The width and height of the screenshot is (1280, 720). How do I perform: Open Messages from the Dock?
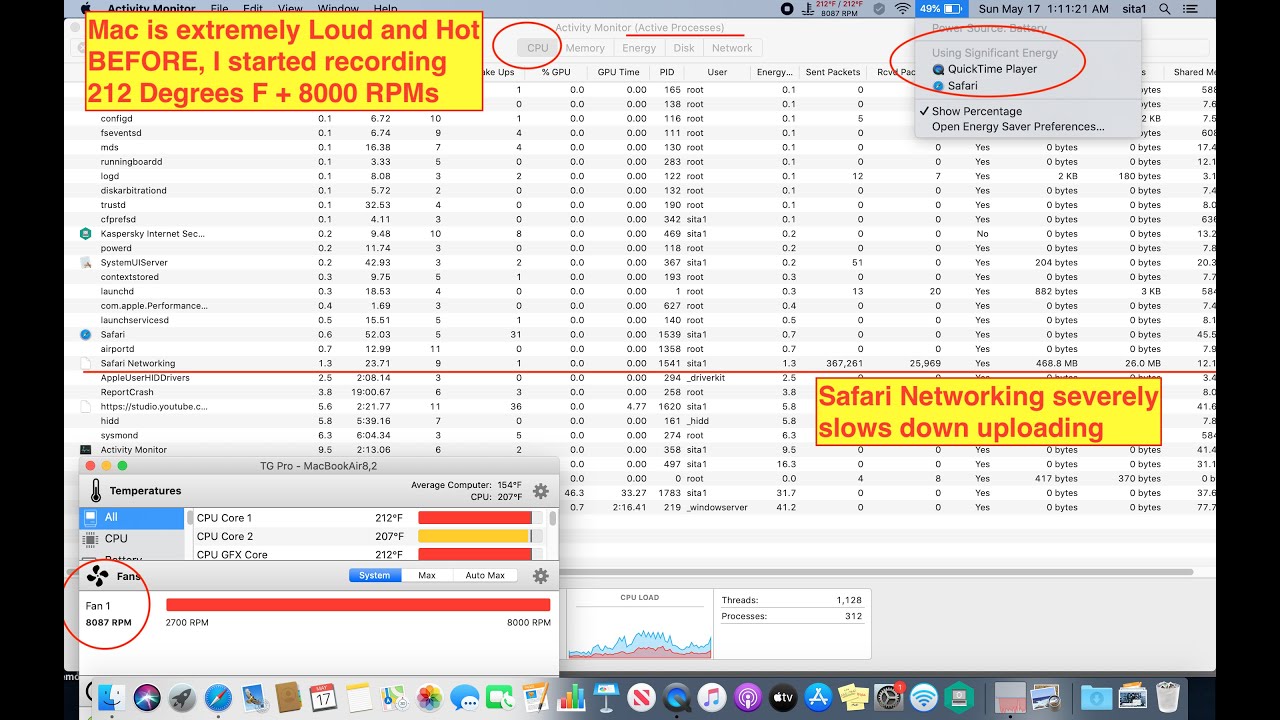tap(465, 697)
